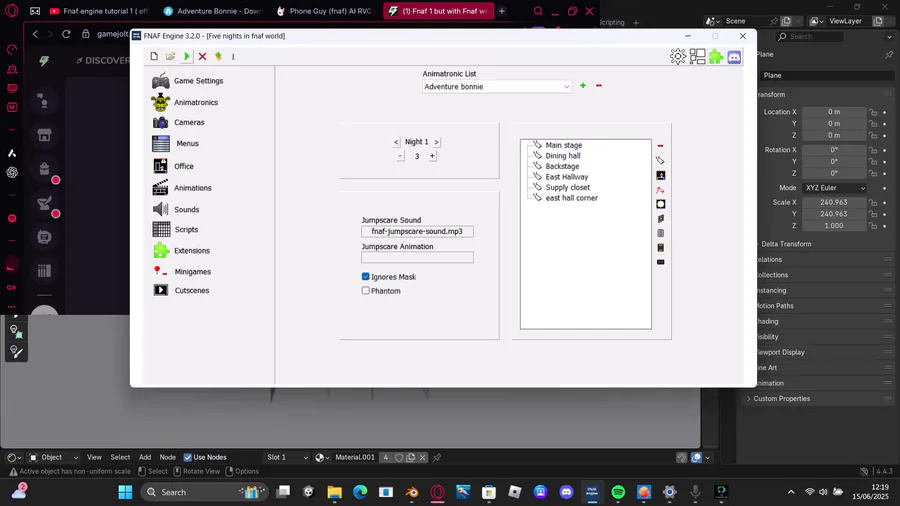The image size is (900, 506).
Task: Remove animatronic with red minus beside list
Action: (599, 85)
